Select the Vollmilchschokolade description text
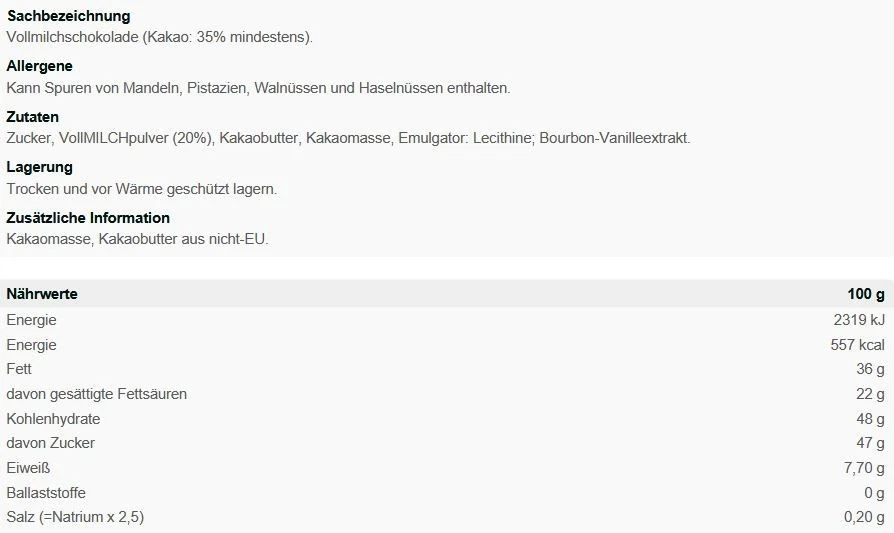 [x=159, y=38]
